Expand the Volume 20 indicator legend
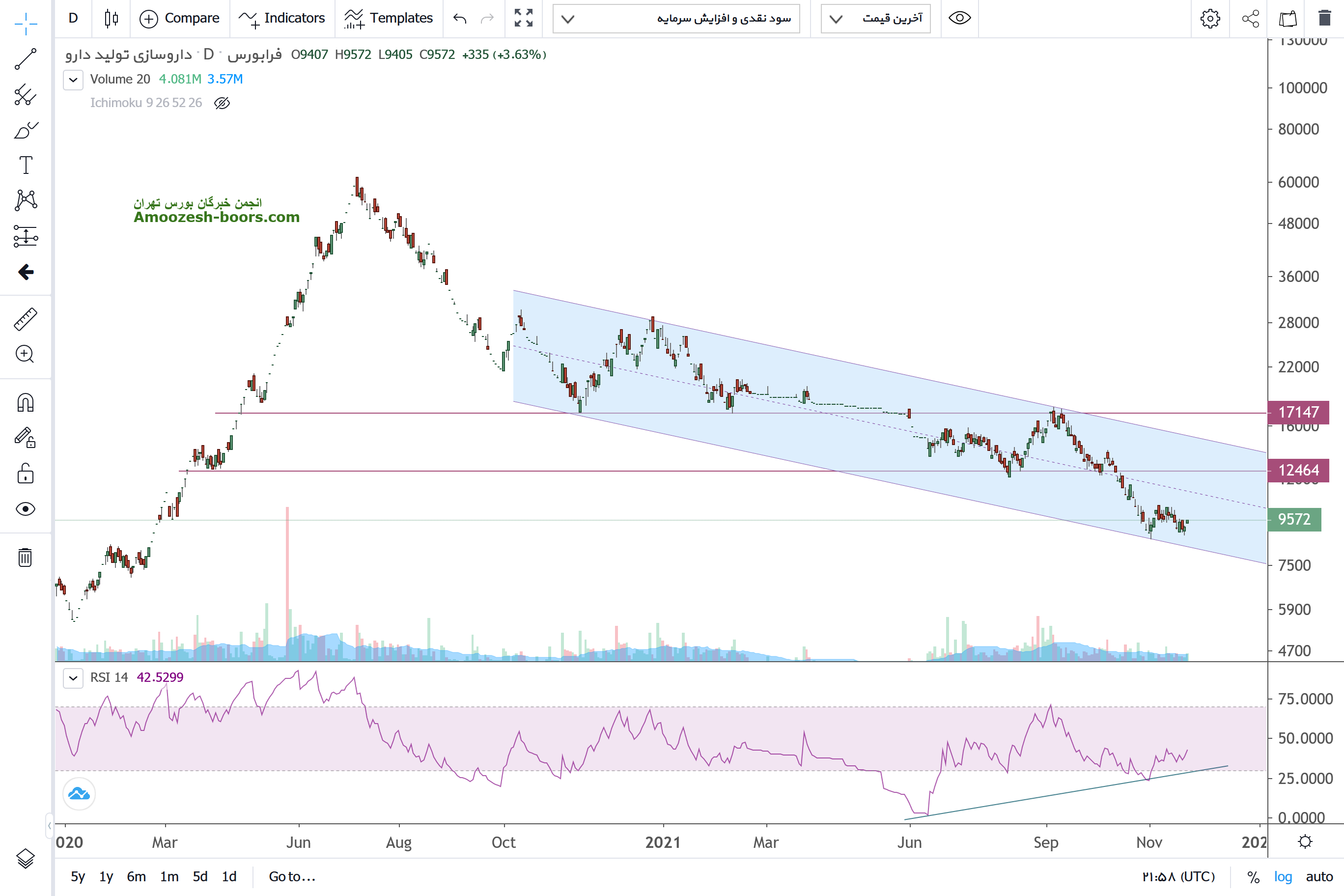1344x896 pixels. point(73,80)
